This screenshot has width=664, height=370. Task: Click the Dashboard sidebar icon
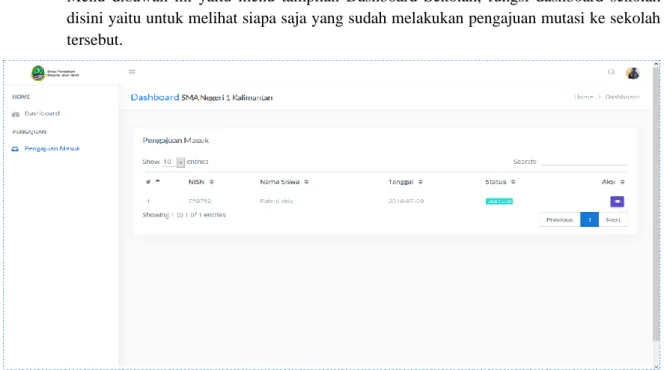click(x=16, y=114)
